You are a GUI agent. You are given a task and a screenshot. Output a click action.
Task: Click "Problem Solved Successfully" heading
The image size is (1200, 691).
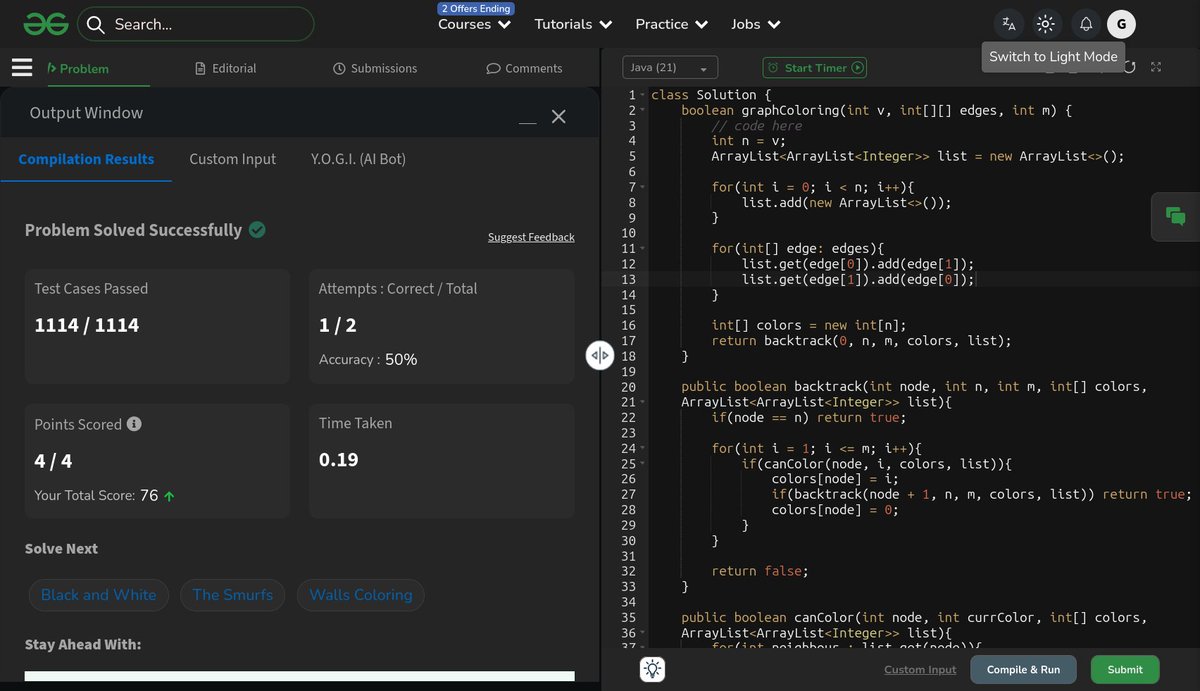click(x=133, y=230)
